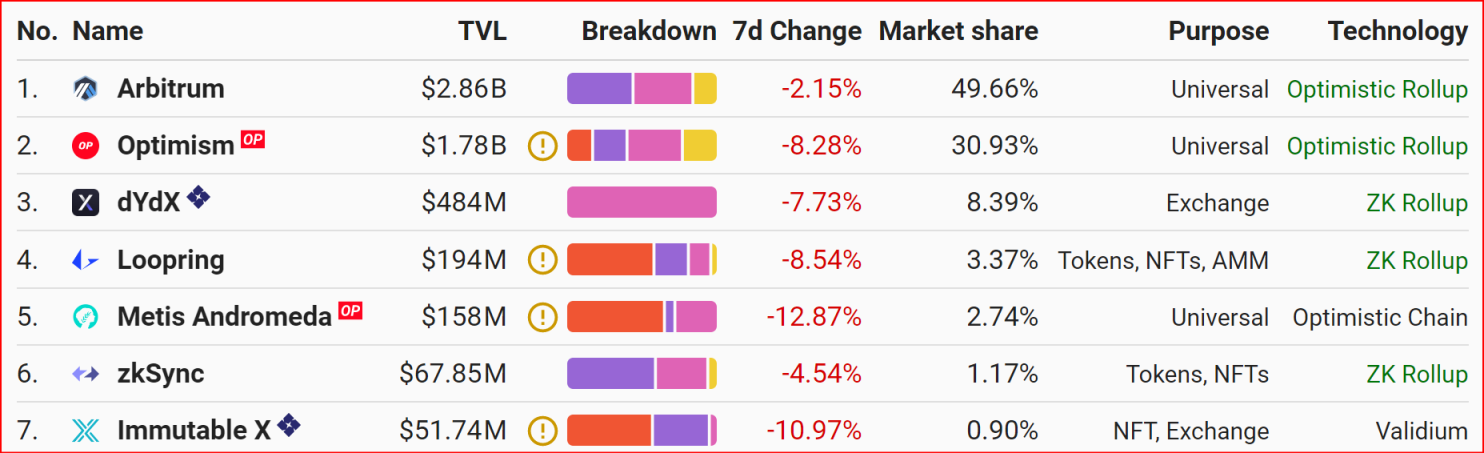Click the Metis Andromeda logo icon

pos(85,317)
